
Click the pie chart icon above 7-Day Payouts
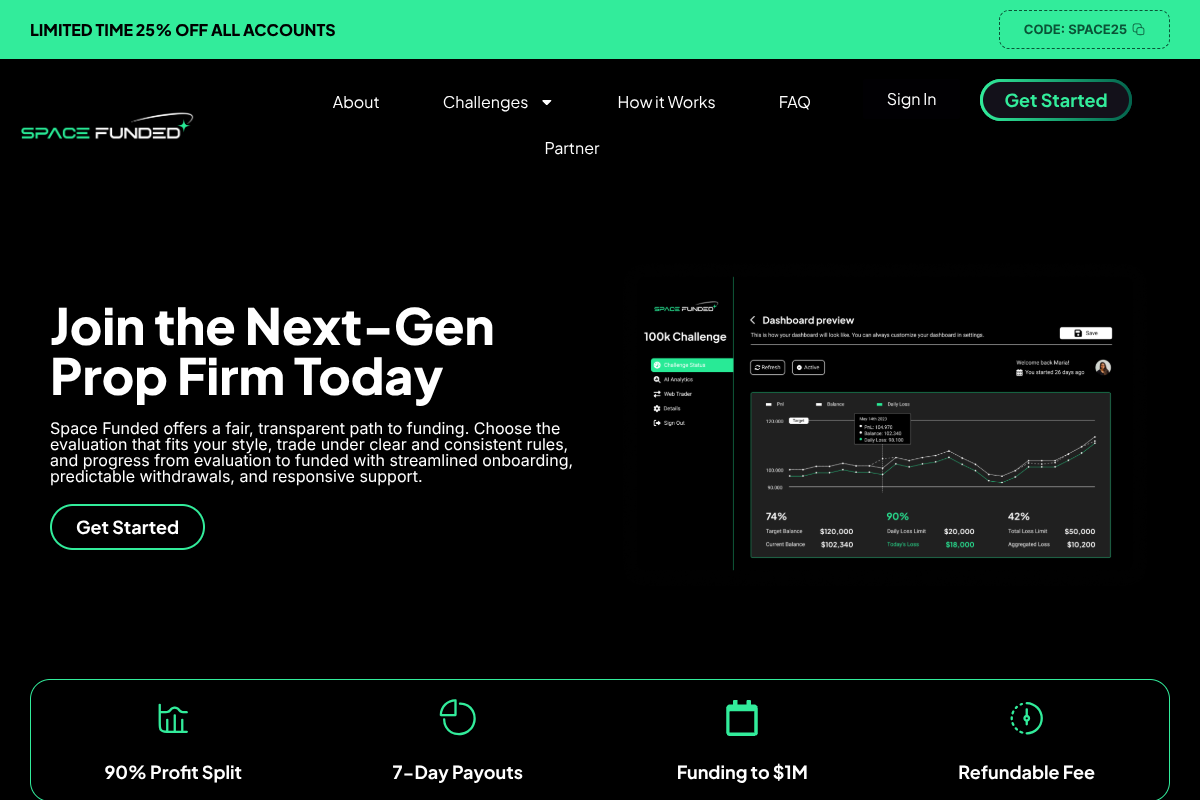(x=458, y=718)
